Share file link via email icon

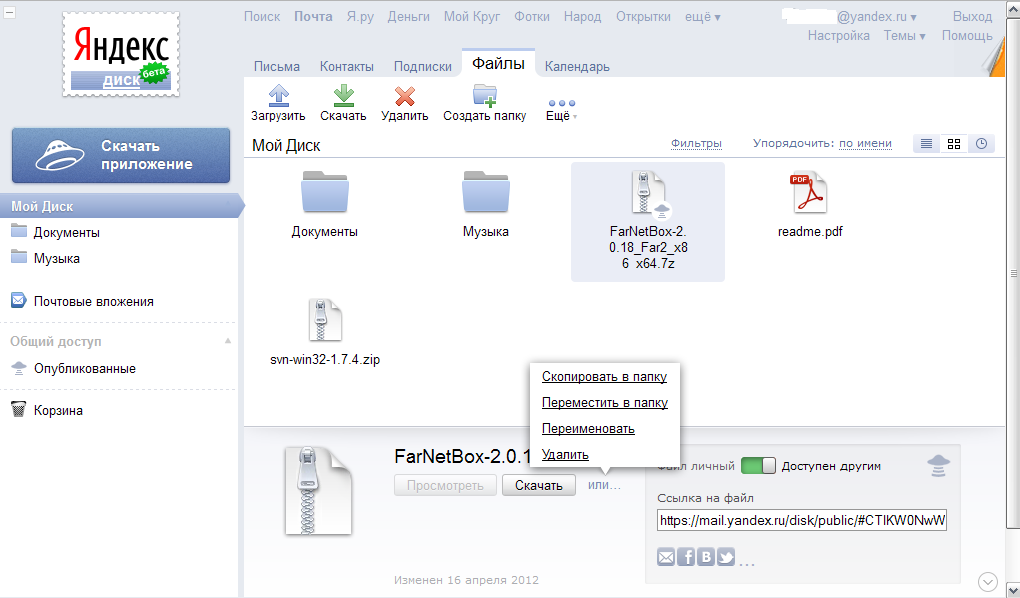(666, 557)
